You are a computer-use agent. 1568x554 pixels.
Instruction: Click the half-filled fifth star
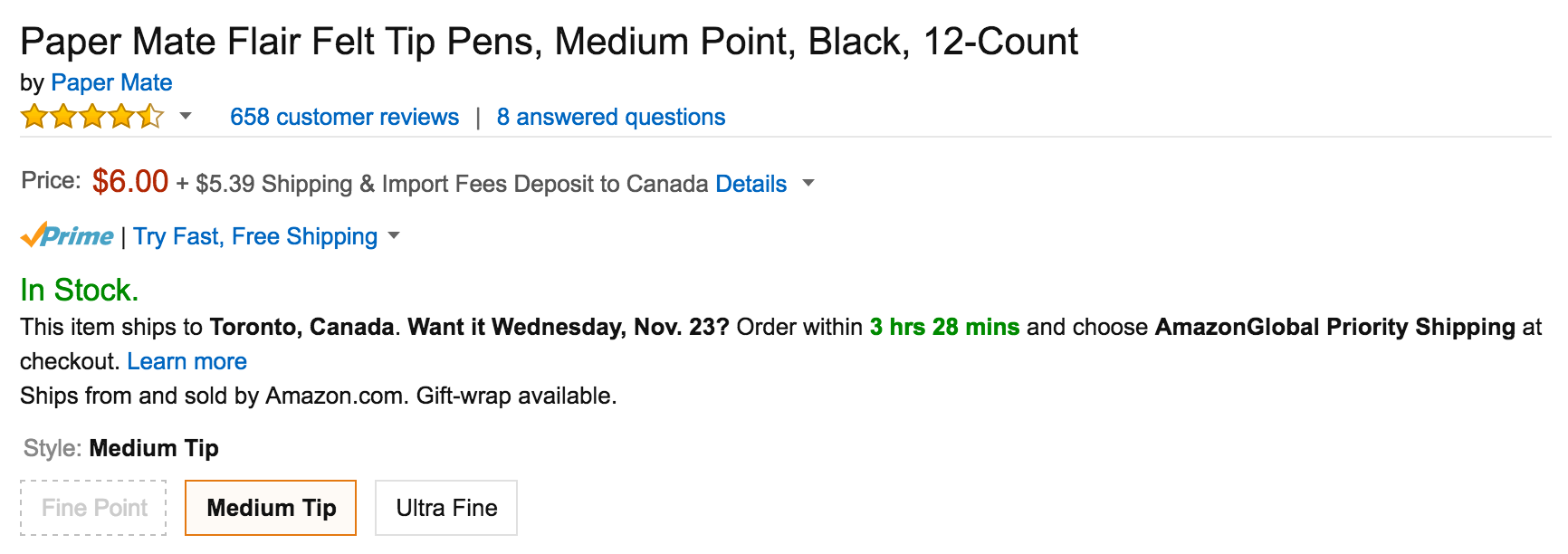150,117
